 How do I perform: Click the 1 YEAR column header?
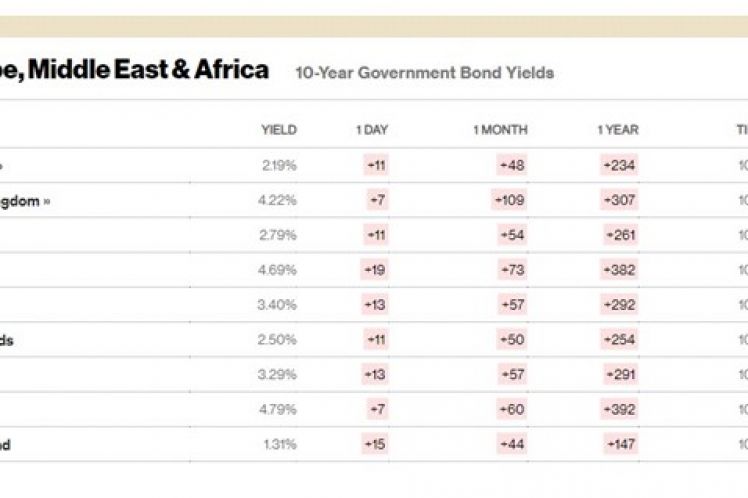tap(618, 130)
